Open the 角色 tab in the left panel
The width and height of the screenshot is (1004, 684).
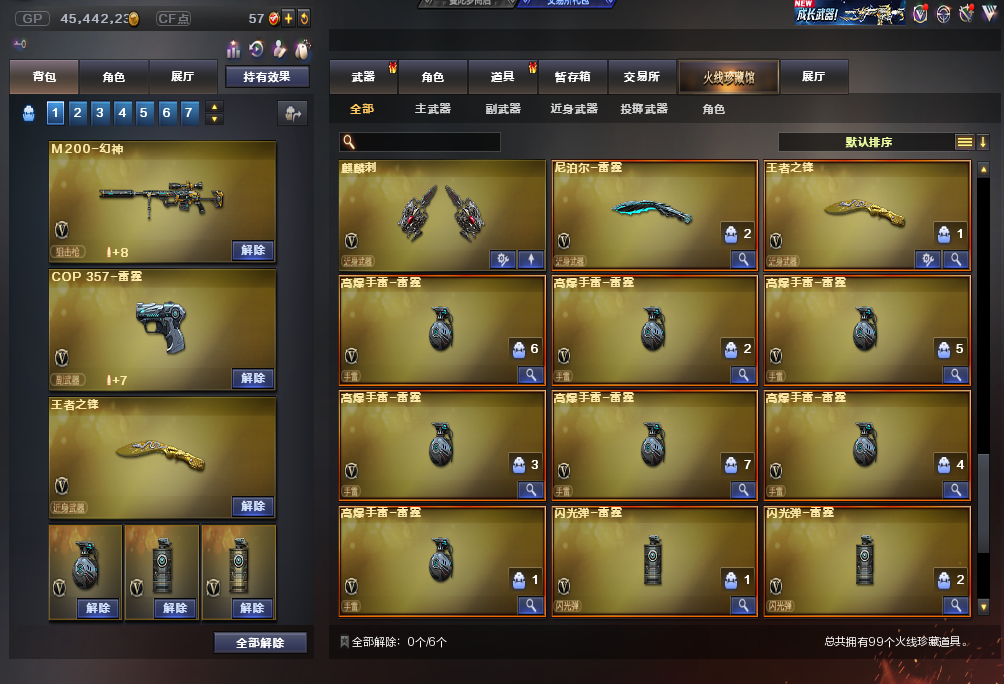pyautogui.click(x=114, y=77)
